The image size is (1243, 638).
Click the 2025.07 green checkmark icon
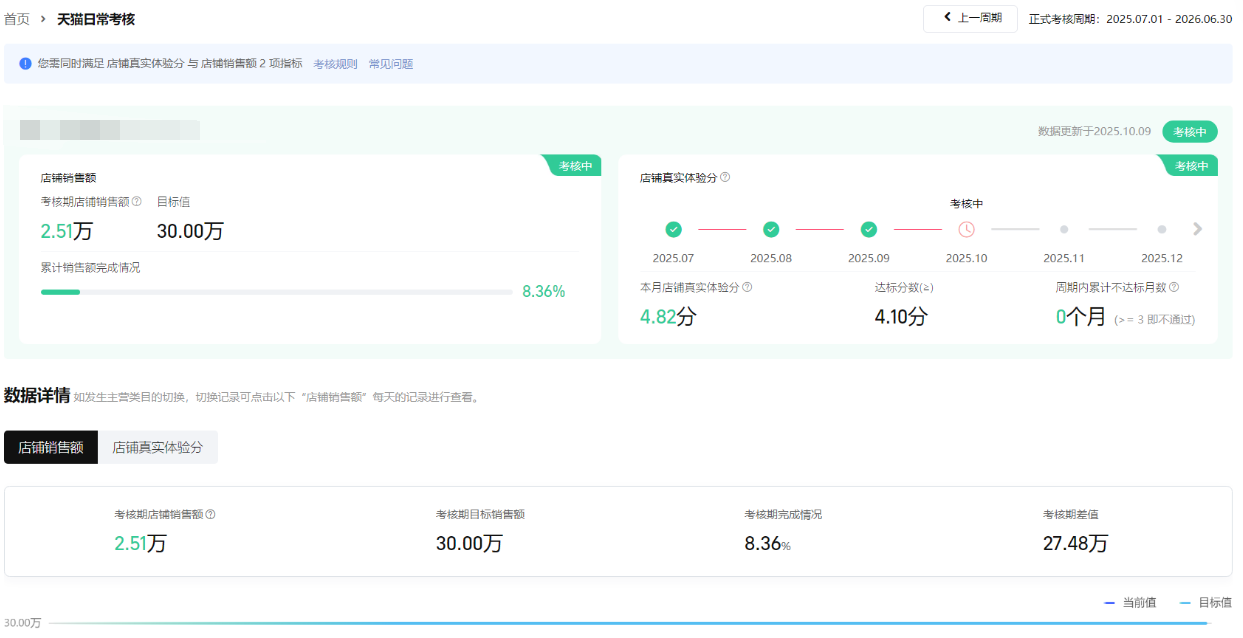tap(673, 229)
